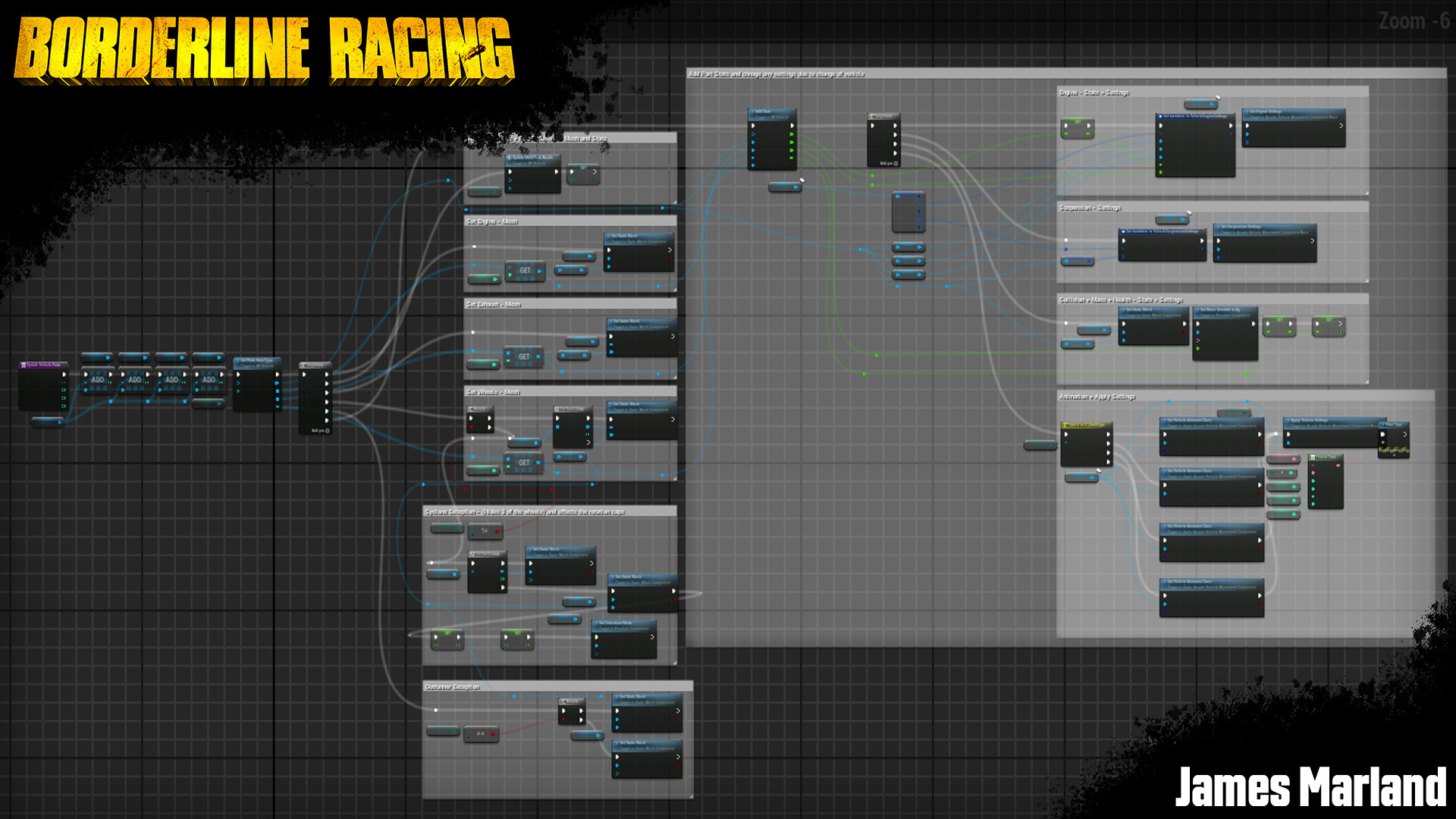Select Set Static Mesh node in Set Engine - Mesh
Image resolution: width=1456 pixels, height=819 pixels.
pyautogui.click(x=639, y=252)
